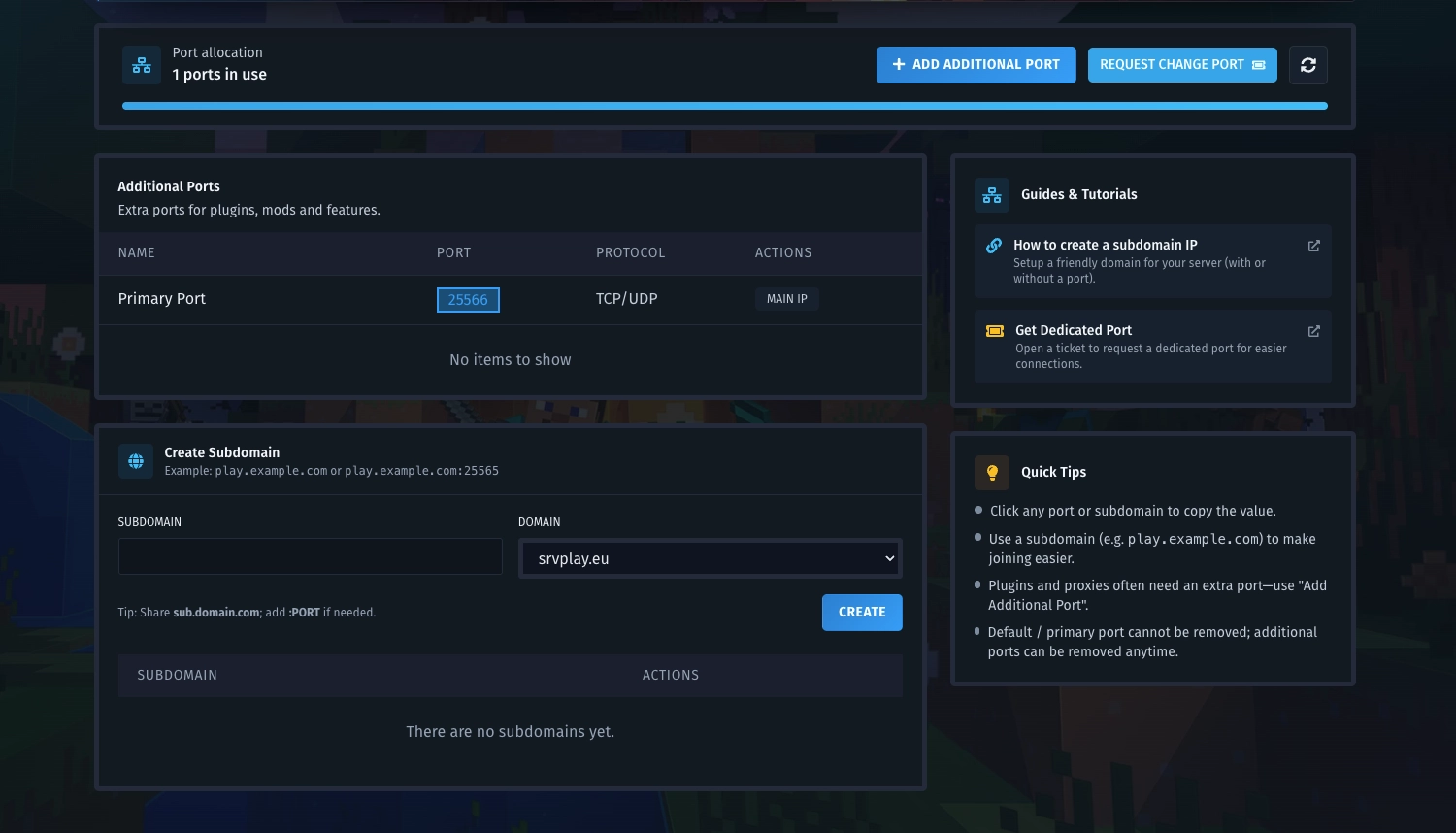
Task: Open the Get Dedicated Port guide
Action: (1153, 347)
